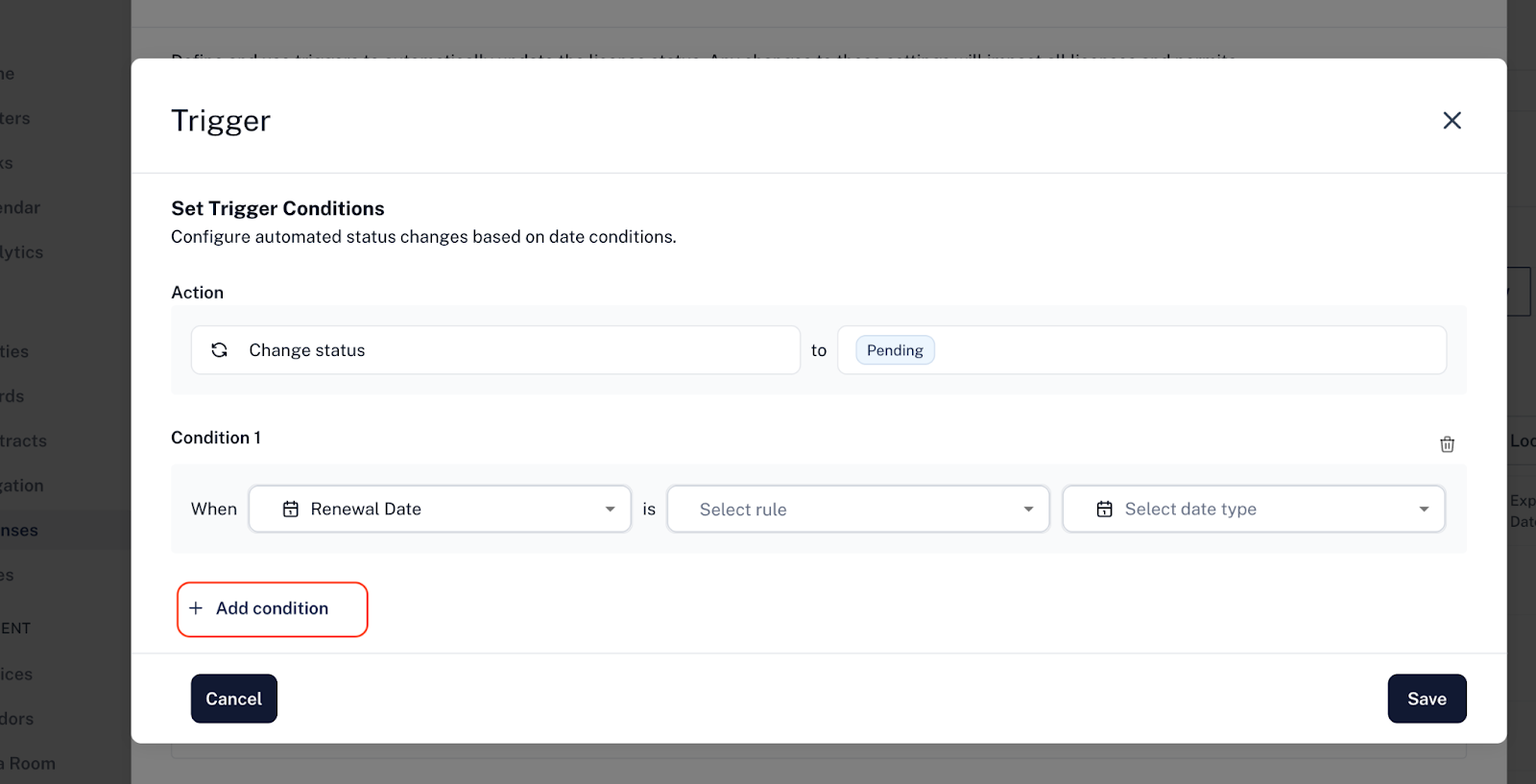Cancel the trigger setup
1536x784 pixels.
pos(234,699)
